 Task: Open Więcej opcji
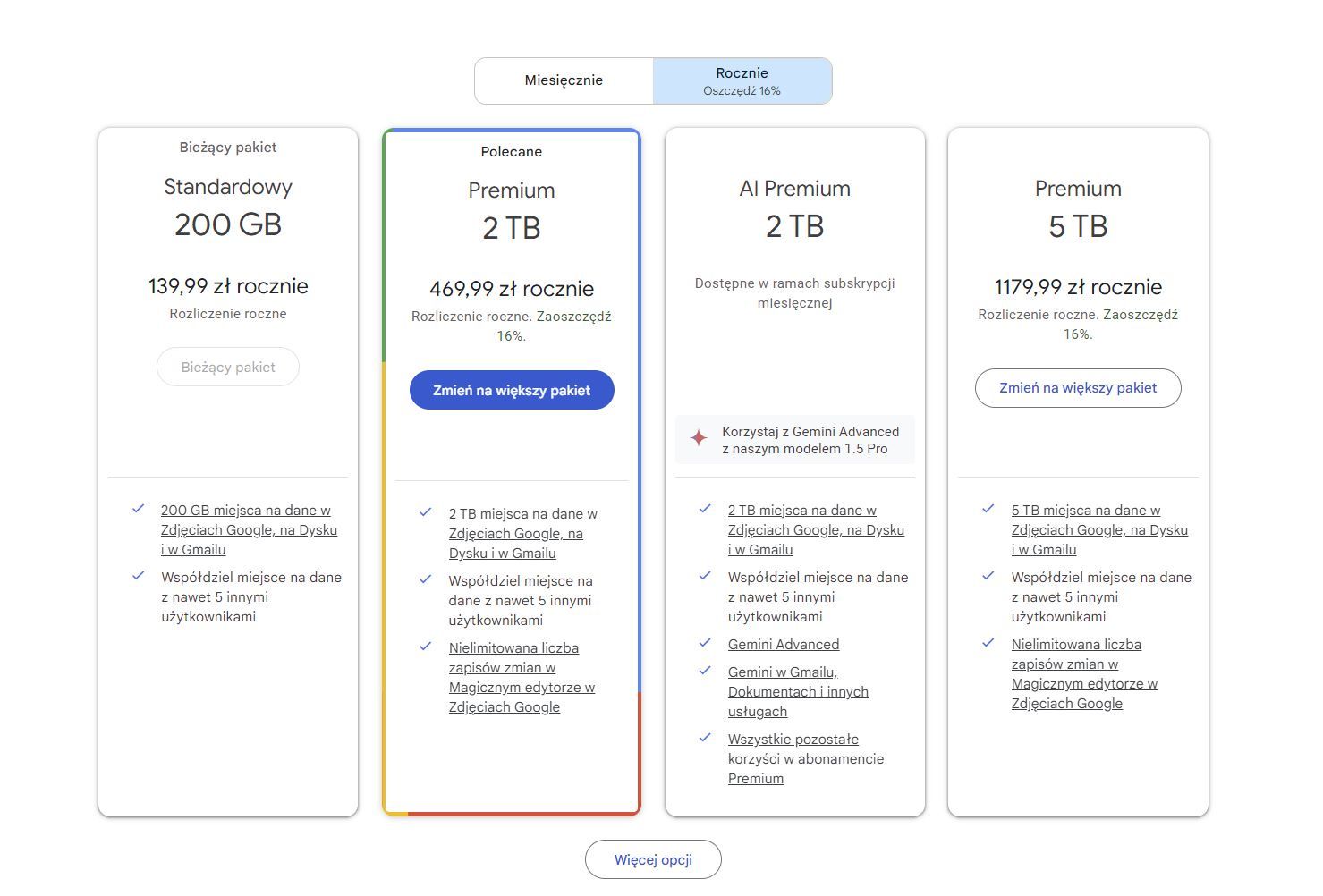coord(653,859)
